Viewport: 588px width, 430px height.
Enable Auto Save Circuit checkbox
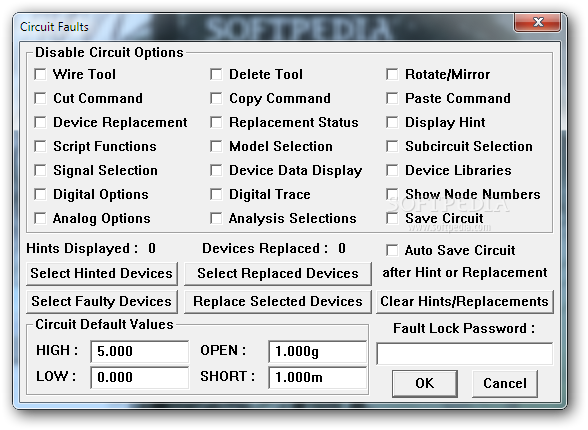click(392, 250)
